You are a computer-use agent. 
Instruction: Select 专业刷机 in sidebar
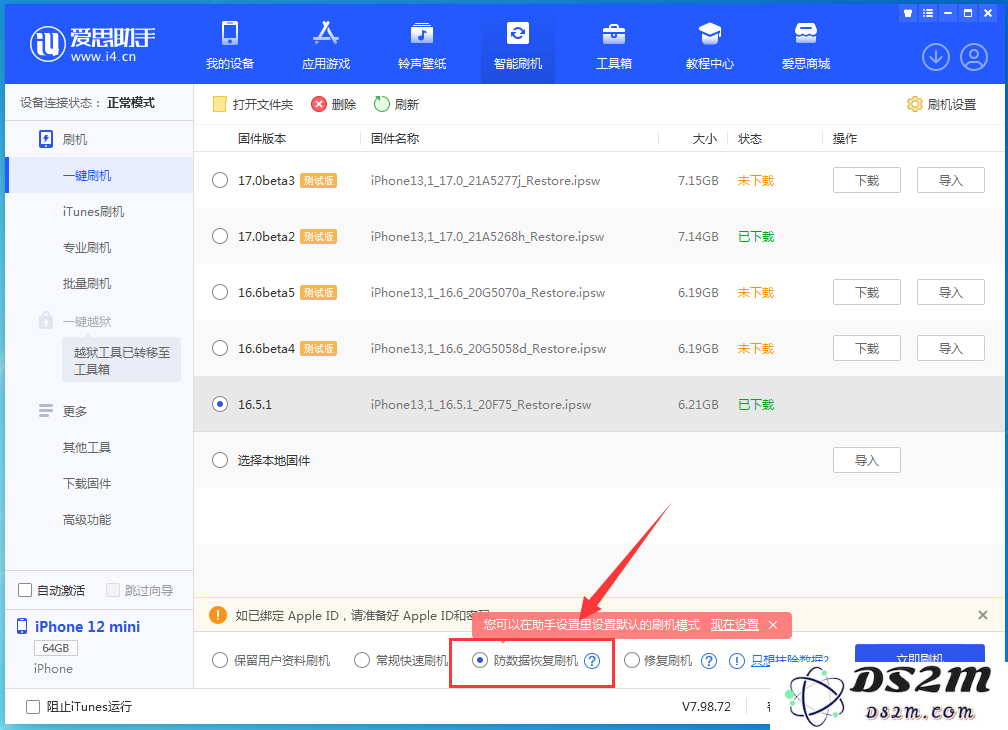[87, 247]
